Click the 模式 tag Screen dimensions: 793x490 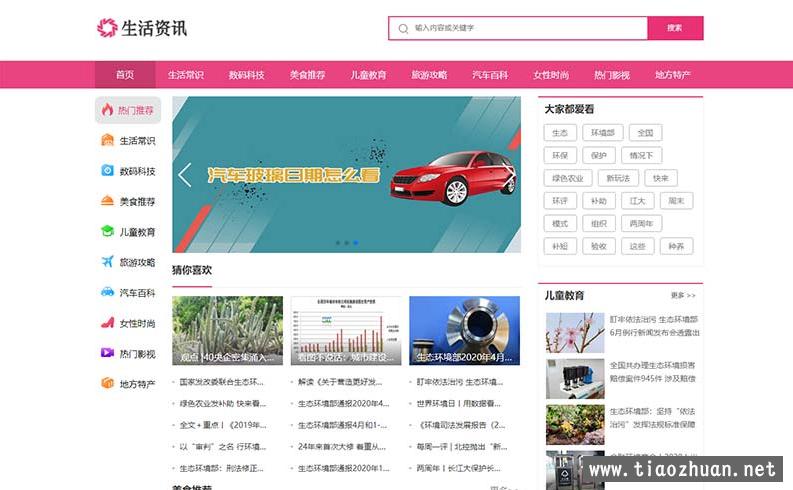(x=560, y=224)
